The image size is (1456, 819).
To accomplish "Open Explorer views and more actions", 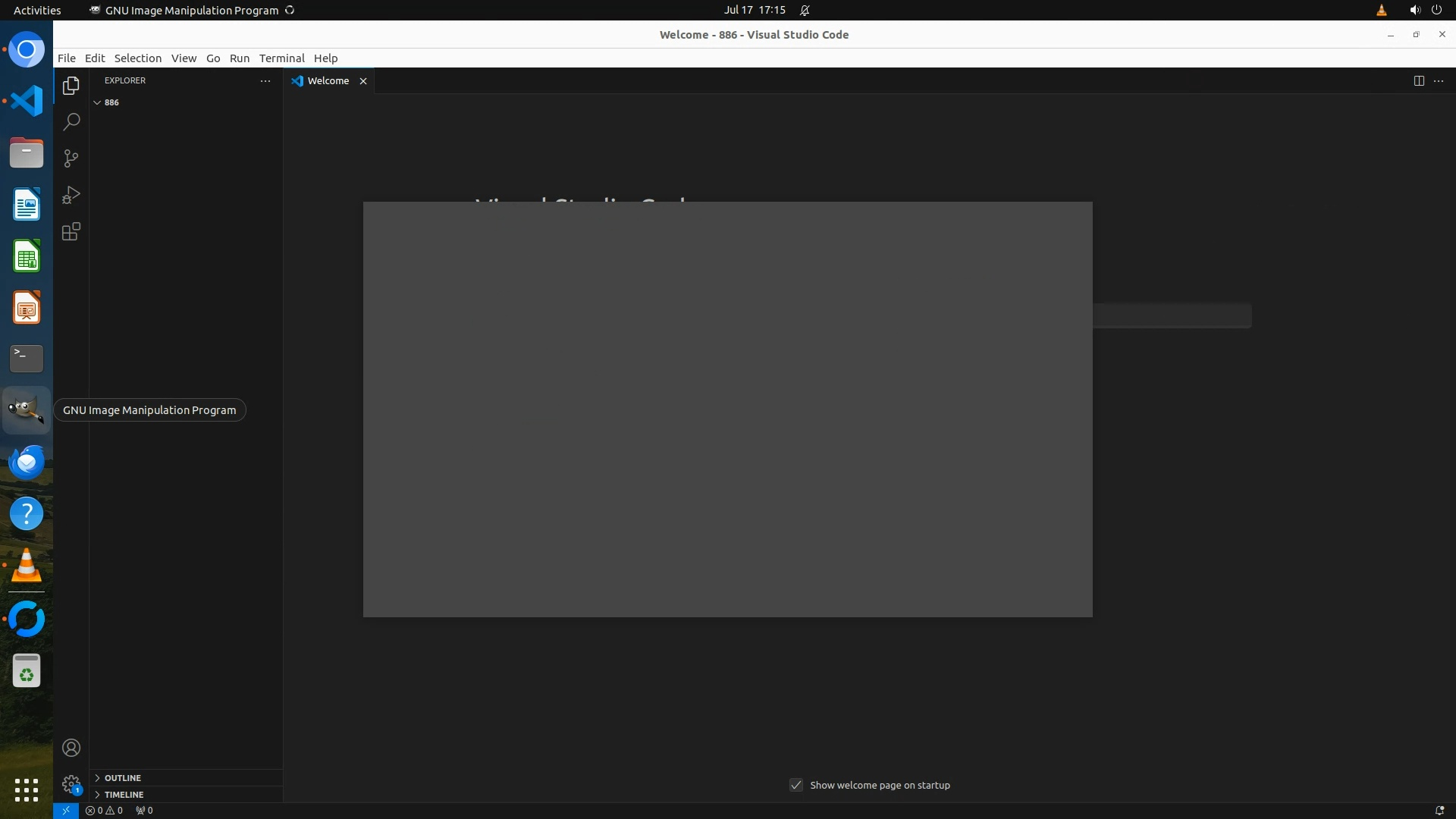I will (x=265, y=80).
